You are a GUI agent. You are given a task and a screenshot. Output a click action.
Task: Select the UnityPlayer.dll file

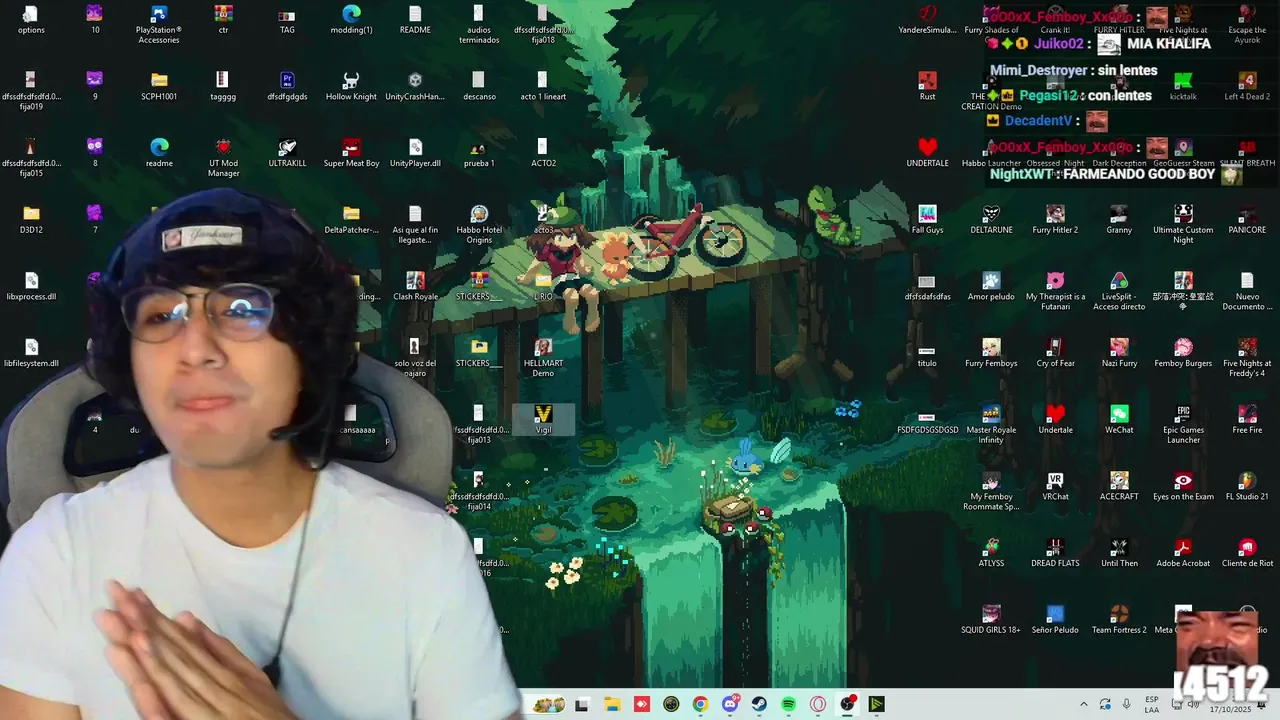tap(415, 153)
